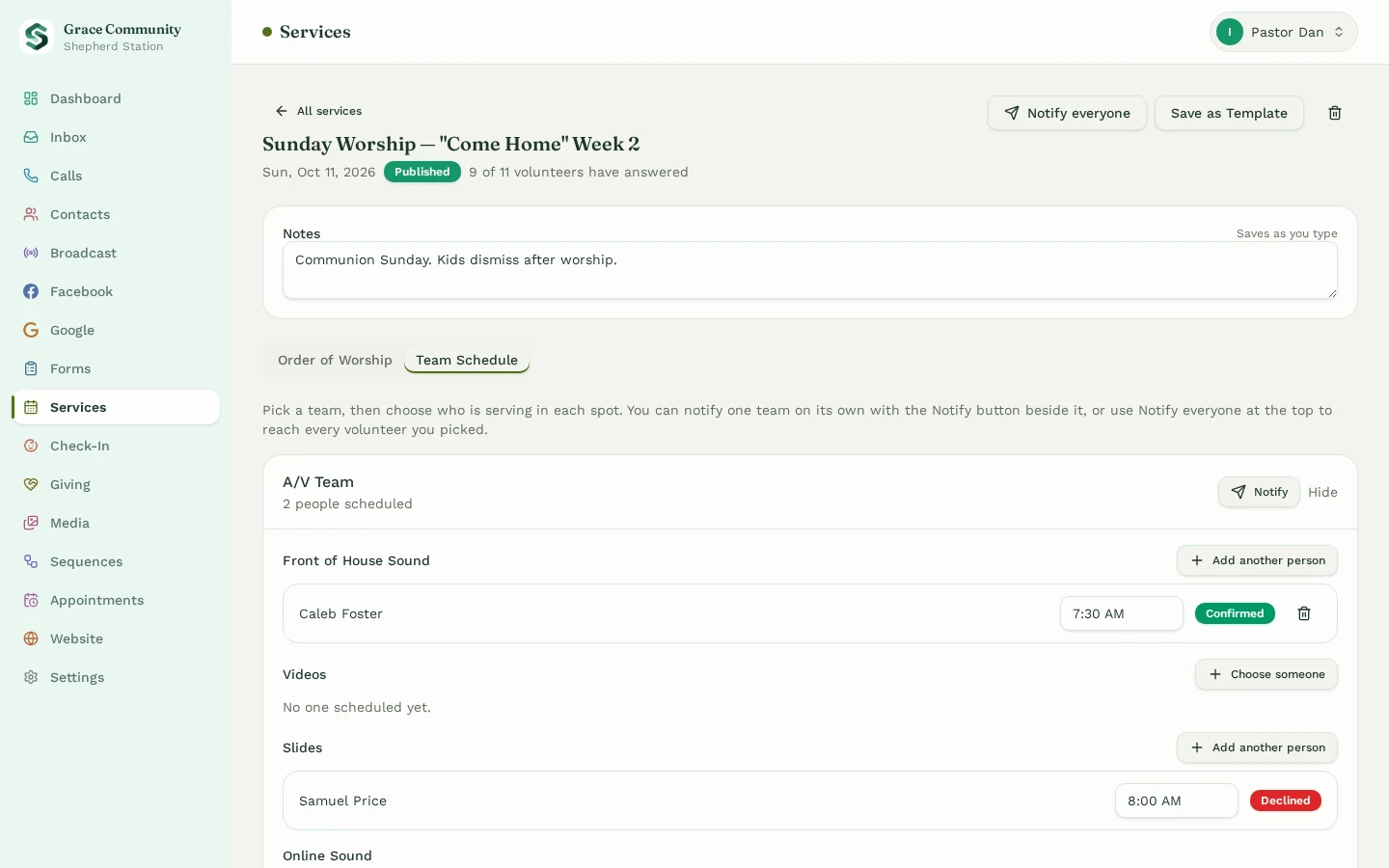Remove Caleb Foster with trash icon
Viewport: 1389px width, 868px height.
click(1304, 613)
